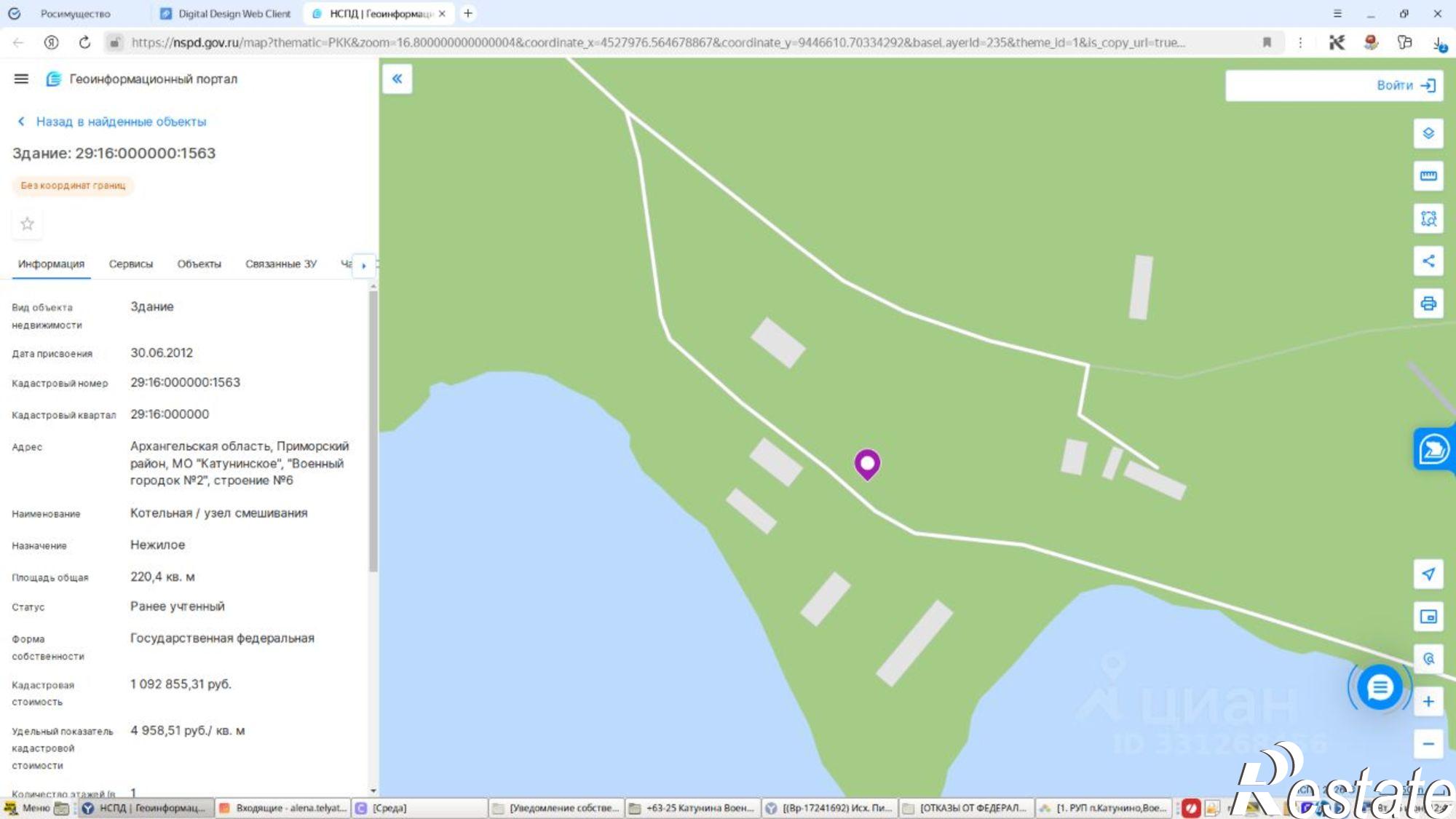
Task: Open the map layers icon
Action: 1428,133
